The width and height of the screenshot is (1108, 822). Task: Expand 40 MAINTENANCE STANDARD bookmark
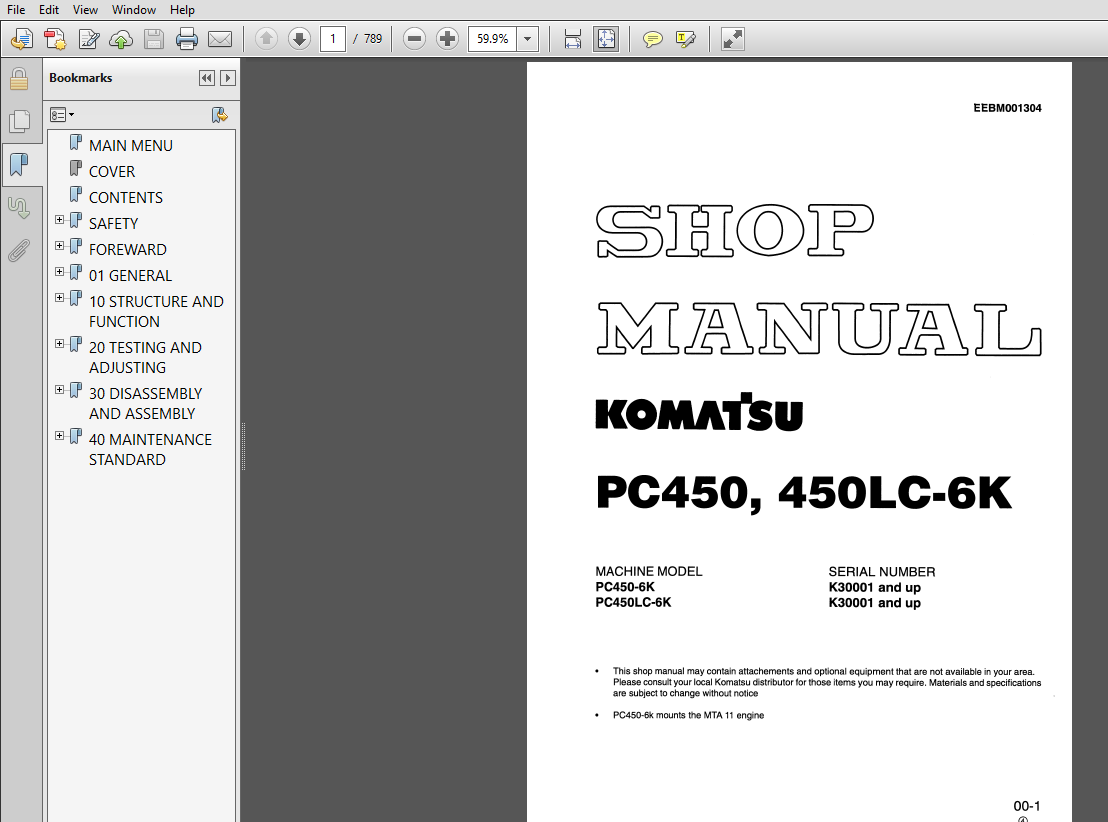[59, 437]
